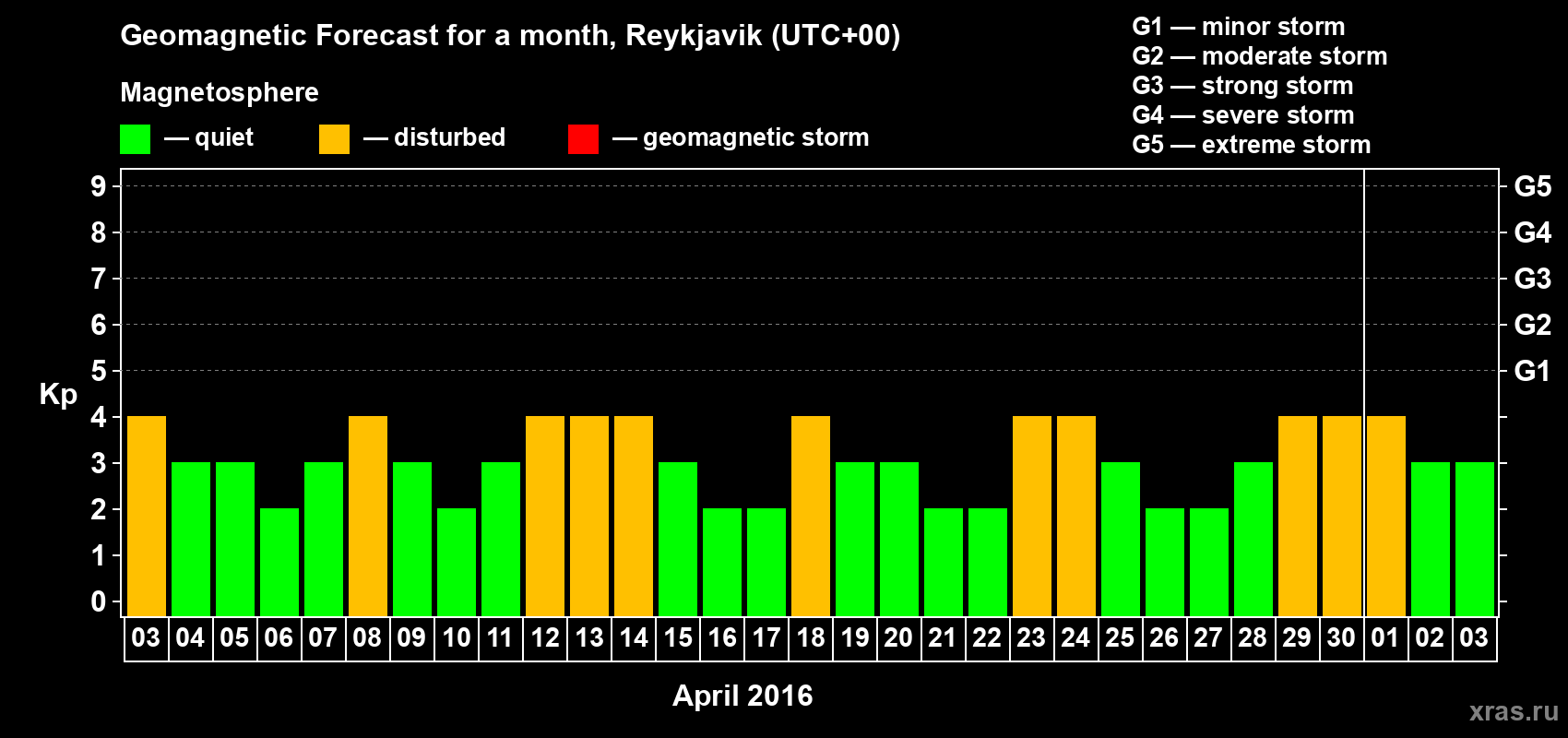This screenshot has width=1568, height=738.
Task: Click the G3 label on the right axis
Action: [1532, 279]
